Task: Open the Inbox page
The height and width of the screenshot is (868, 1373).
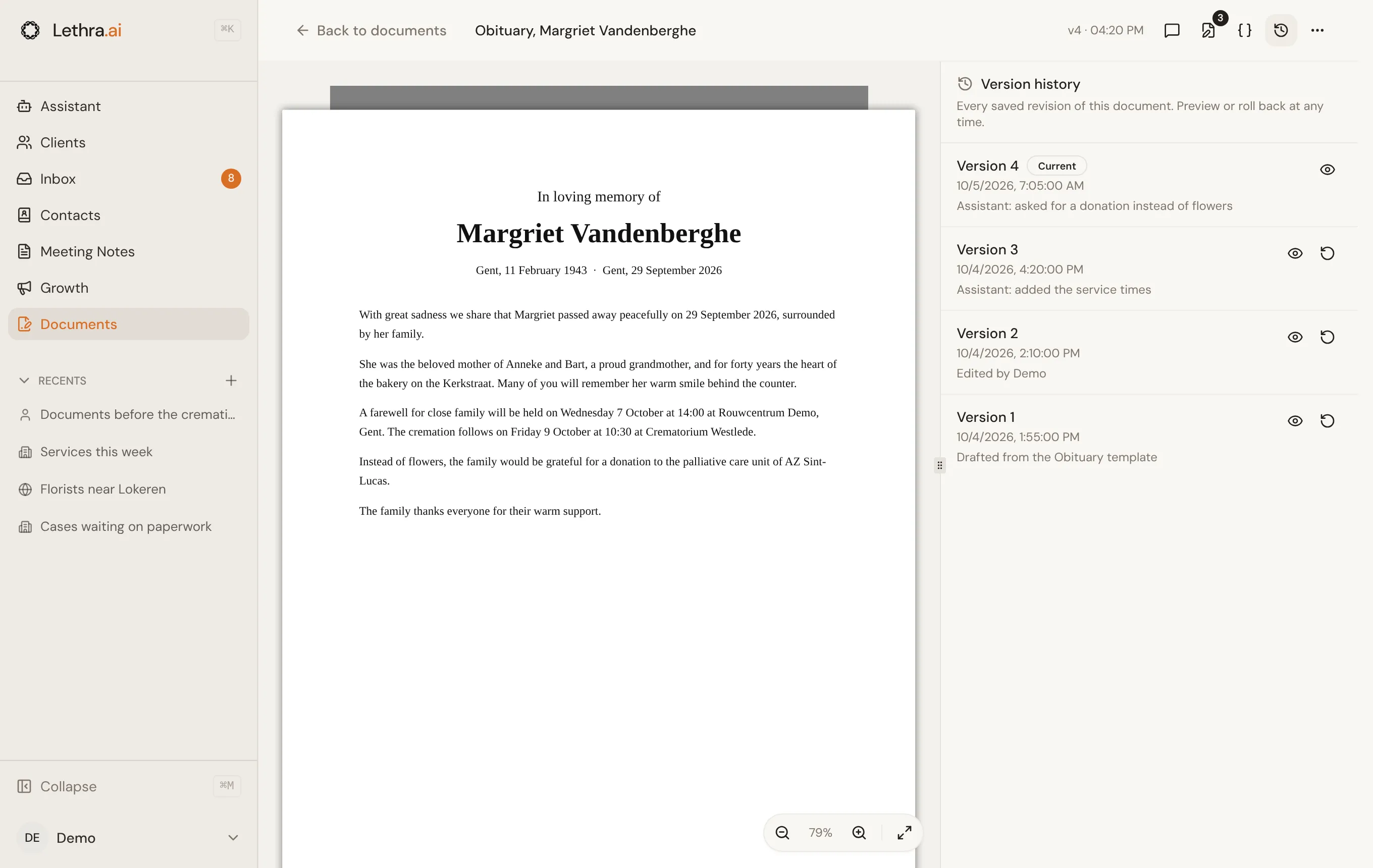Action: 128,179
